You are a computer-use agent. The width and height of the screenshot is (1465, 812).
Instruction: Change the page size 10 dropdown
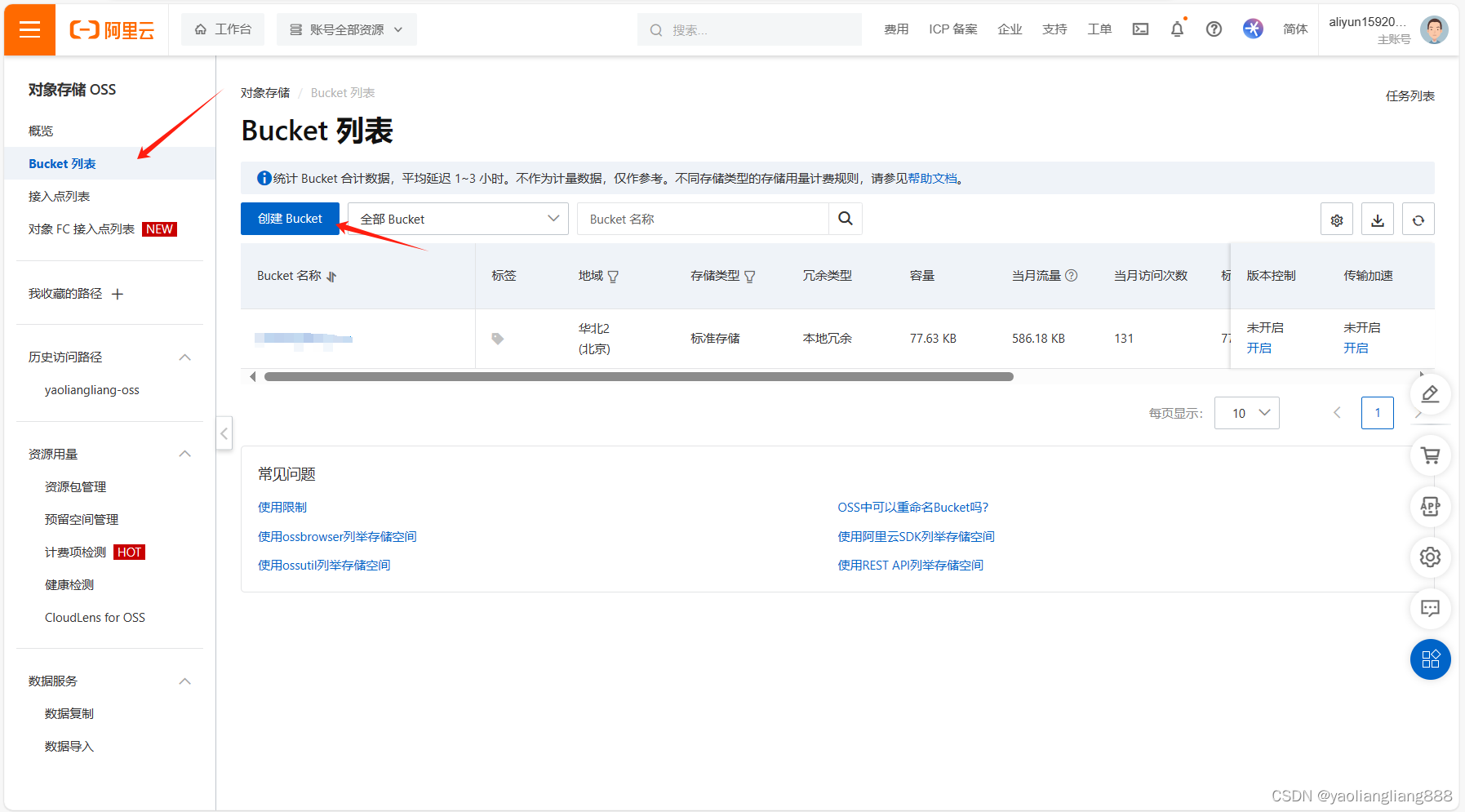pos(1246,413)
